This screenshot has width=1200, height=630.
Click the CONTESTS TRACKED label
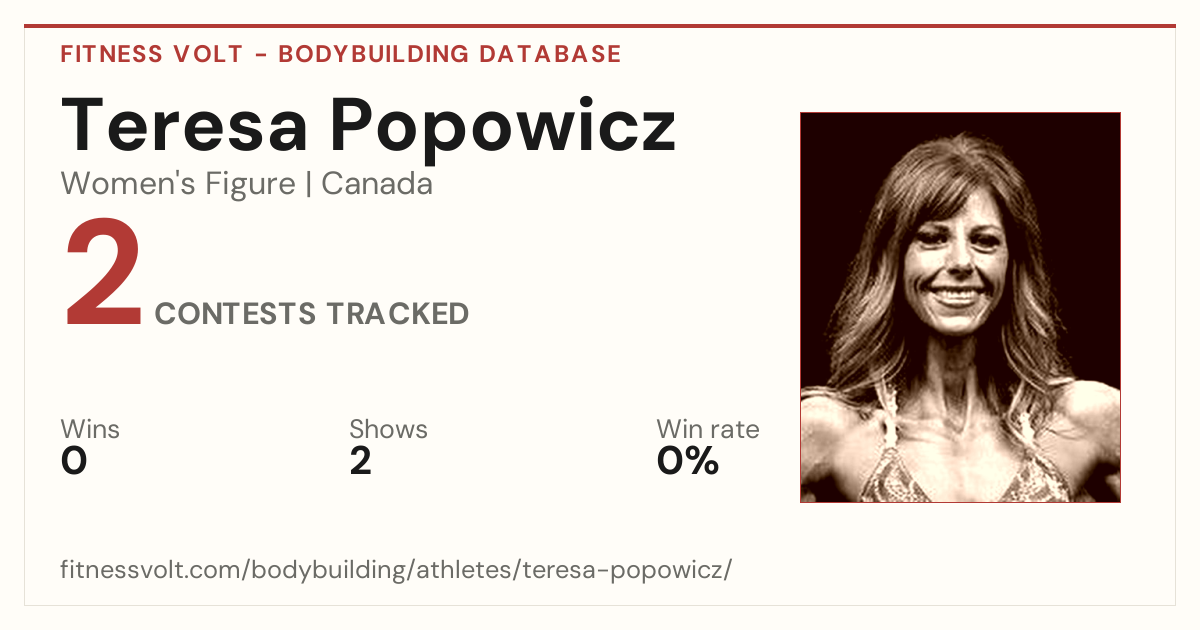[312, 314]
